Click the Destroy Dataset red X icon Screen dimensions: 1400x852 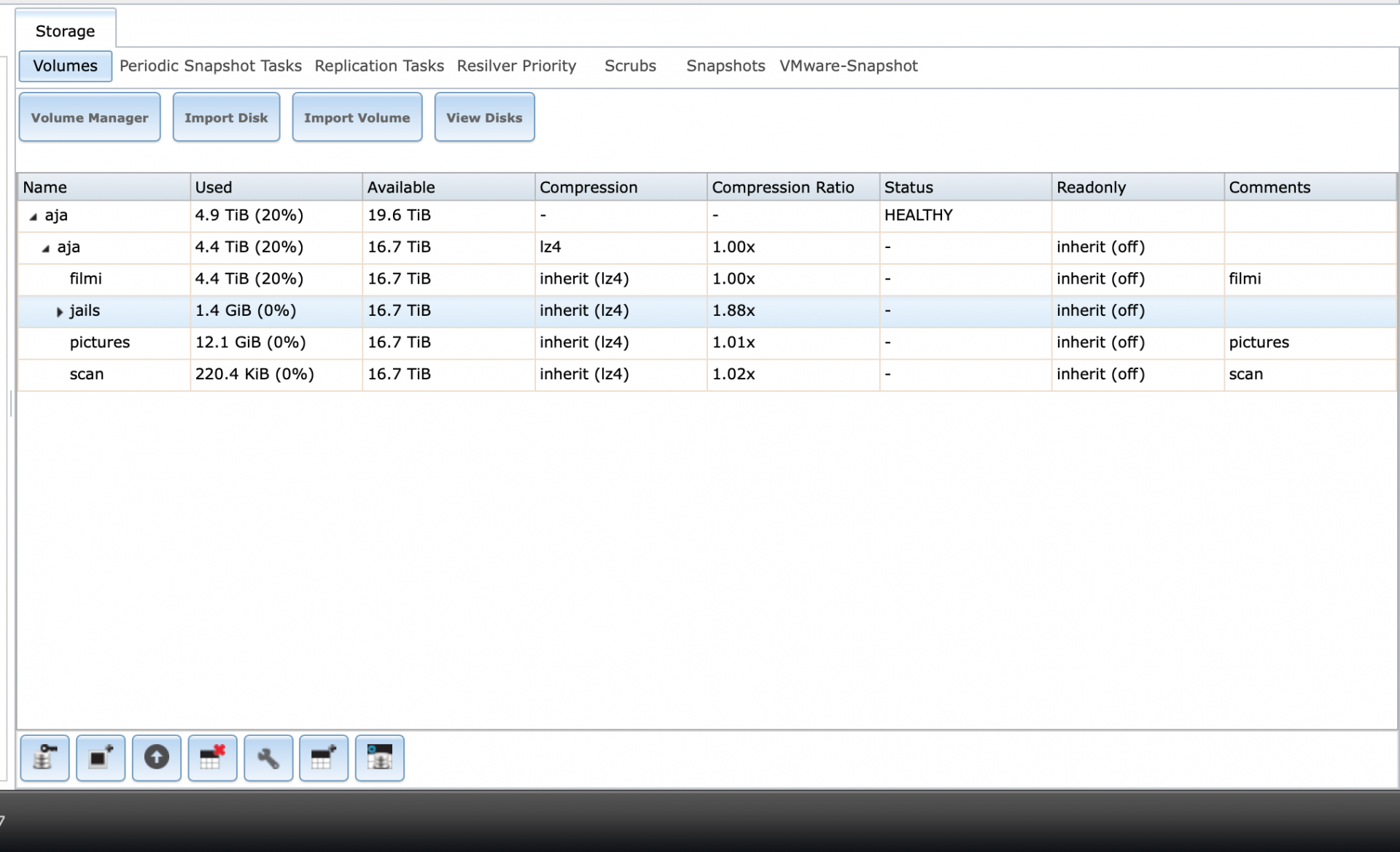(x=212, y=758)
